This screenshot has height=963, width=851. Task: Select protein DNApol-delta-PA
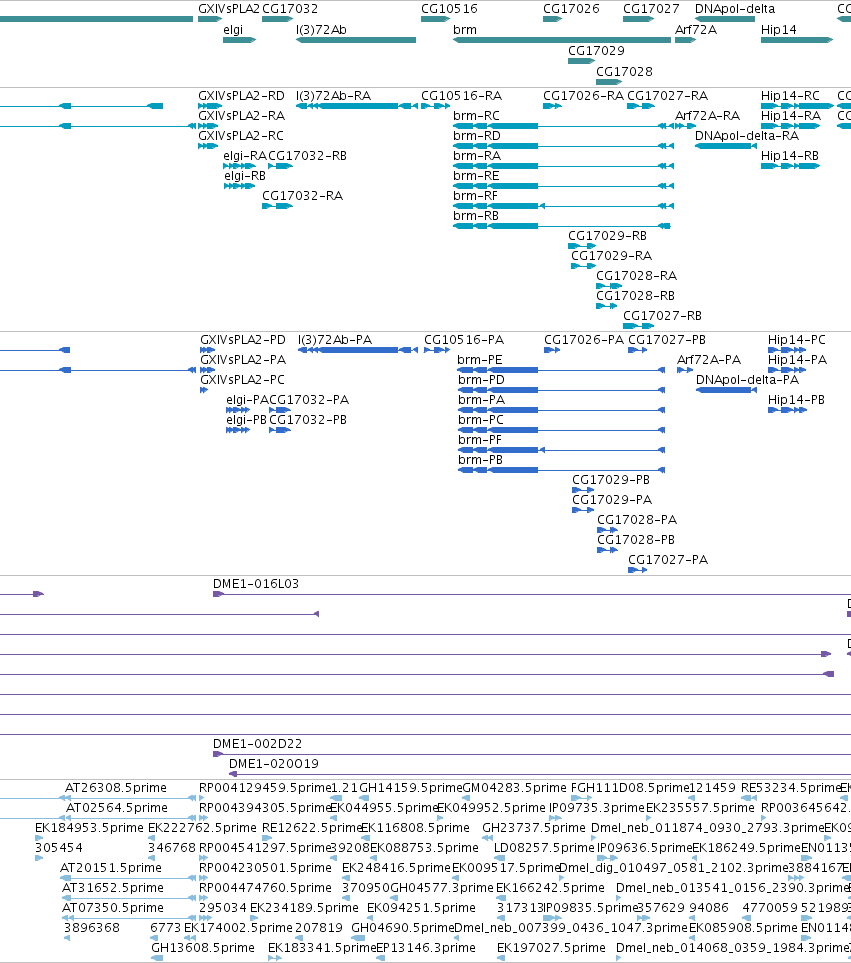[726, 390]
